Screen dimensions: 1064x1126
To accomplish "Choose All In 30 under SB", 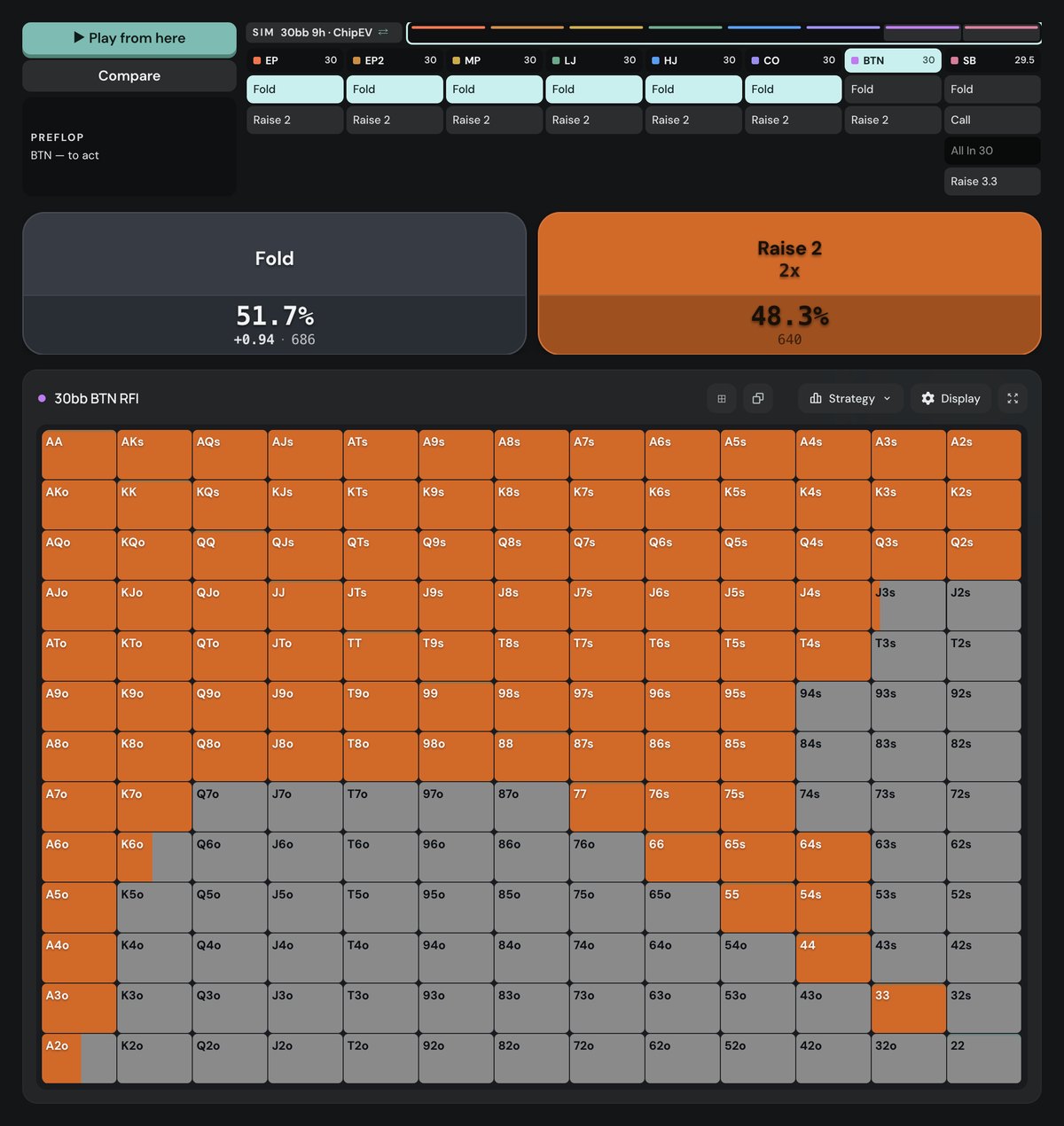I will (x=992, y=151).
